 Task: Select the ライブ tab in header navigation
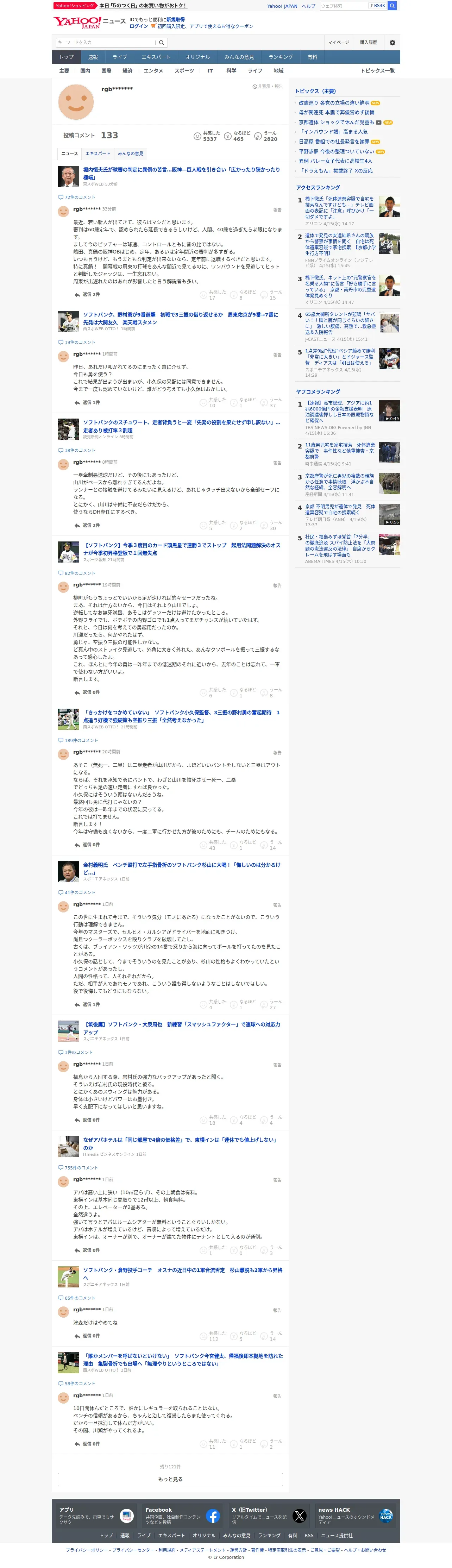click(120, 57)
